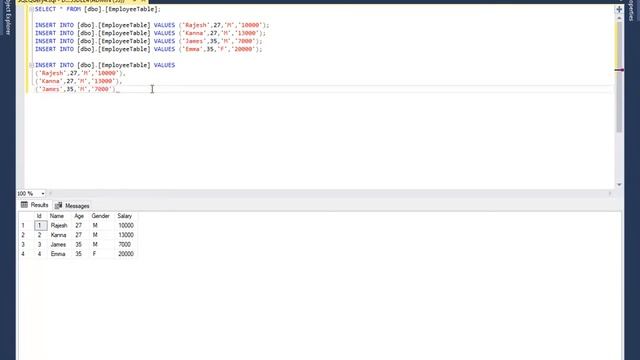Viewport: 640px width, 360px height.
Task: Click the split editor button above scrollbar
Action: pos(619,9)
